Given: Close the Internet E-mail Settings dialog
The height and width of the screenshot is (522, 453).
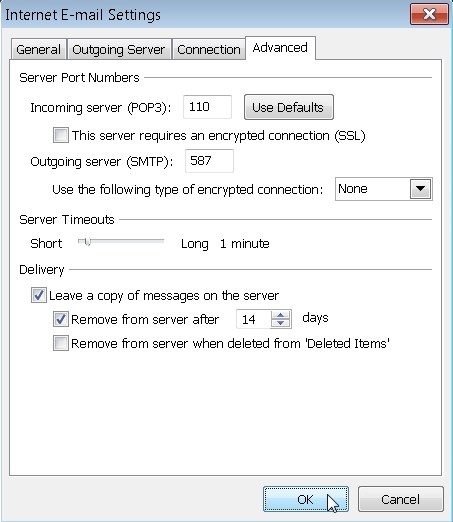Looking at the screenshot, I should click(x=429, y=14).
